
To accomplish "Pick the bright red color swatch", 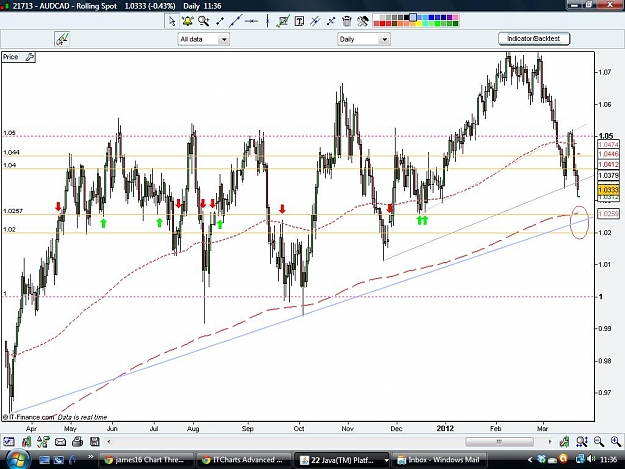I will pyautogui.click(x=382, y=24).
